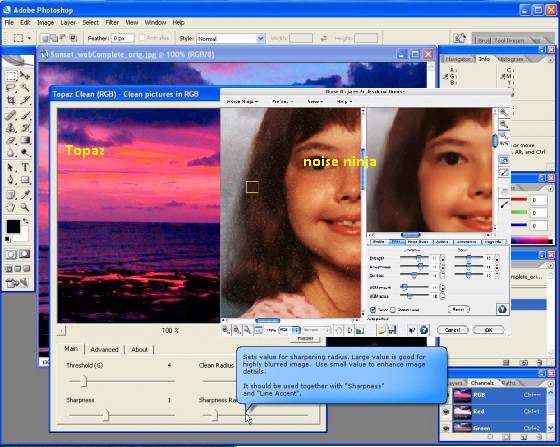Open the third dropdown menu in Noise Ninja window

[x=315, y=102]
